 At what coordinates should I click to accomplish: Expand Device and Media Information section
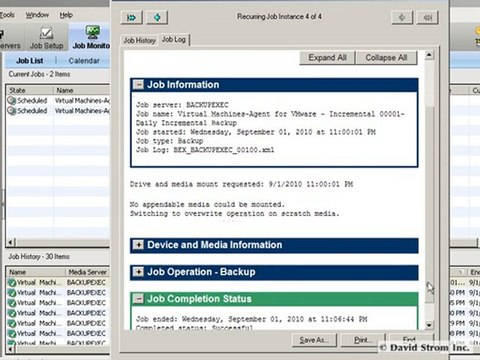click(138, 245)
